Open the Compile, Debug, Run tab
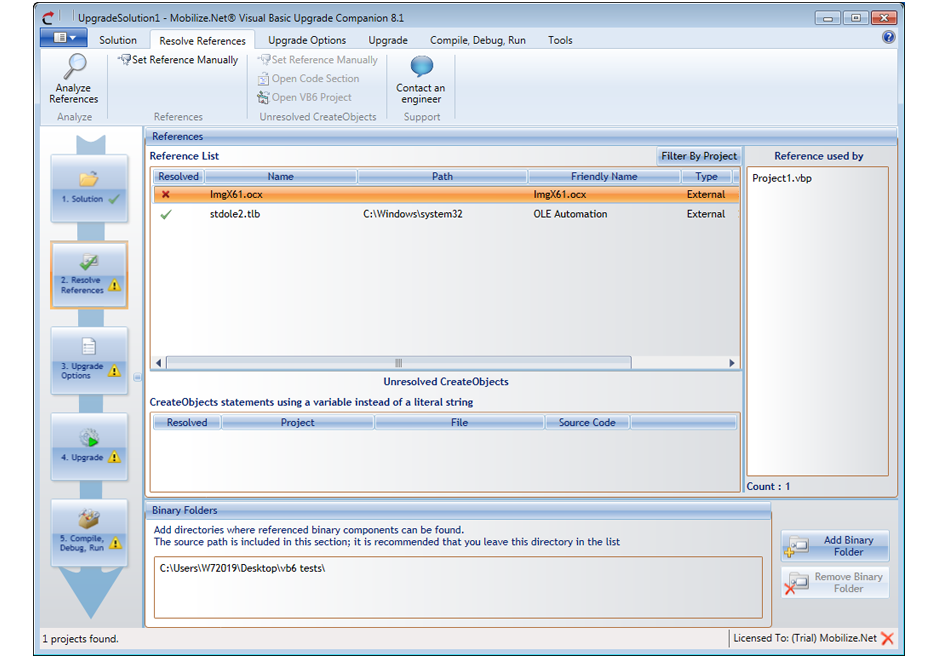 click(477, 40)
